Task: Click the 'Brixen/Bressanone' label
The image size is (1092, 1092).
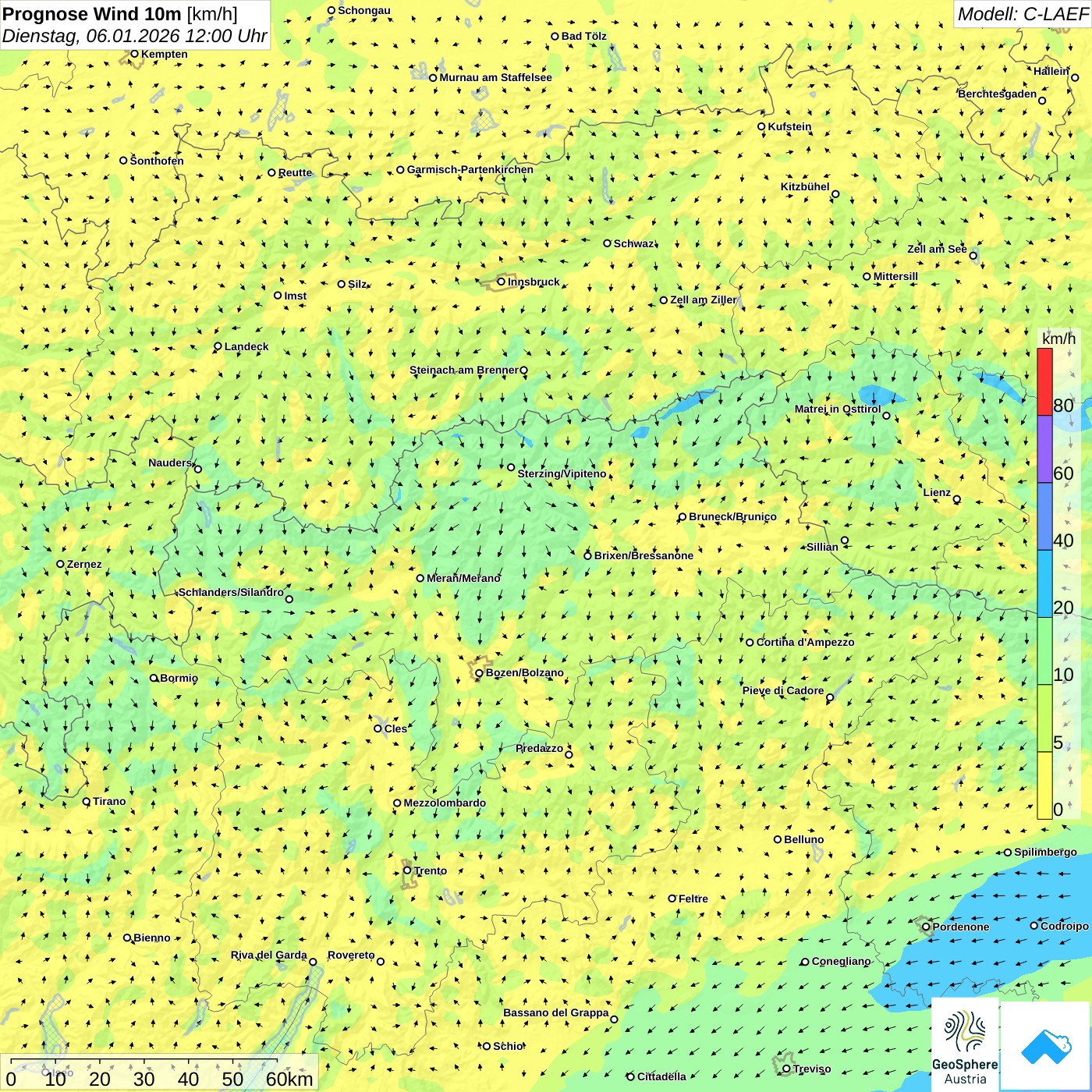Action: click(x=643, y=555)
